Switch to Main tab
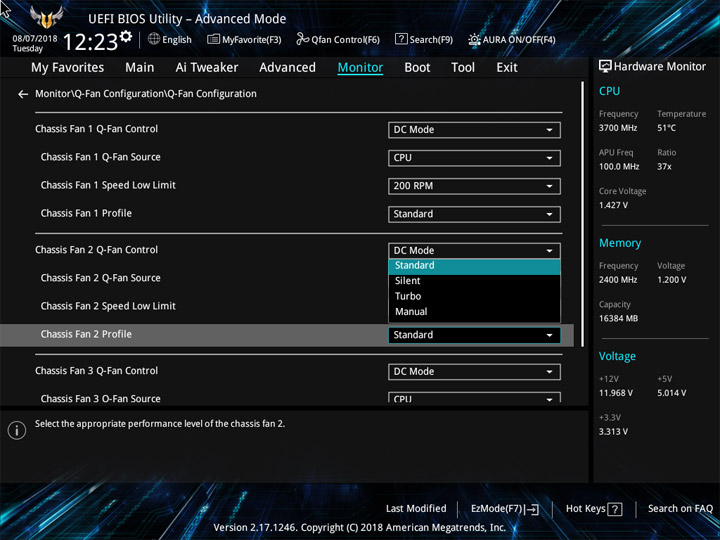 (140, 68)
